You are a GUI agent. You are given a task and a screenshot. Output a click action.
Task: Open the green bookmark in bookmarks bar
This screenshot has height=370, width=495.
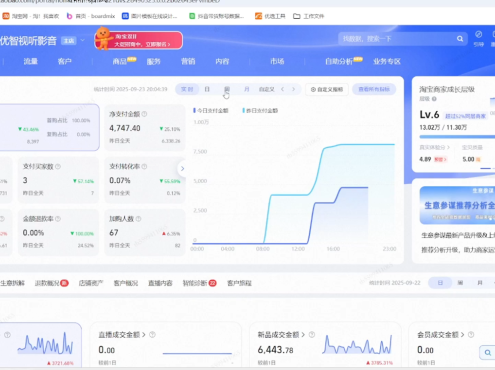(x=216, y=16)
